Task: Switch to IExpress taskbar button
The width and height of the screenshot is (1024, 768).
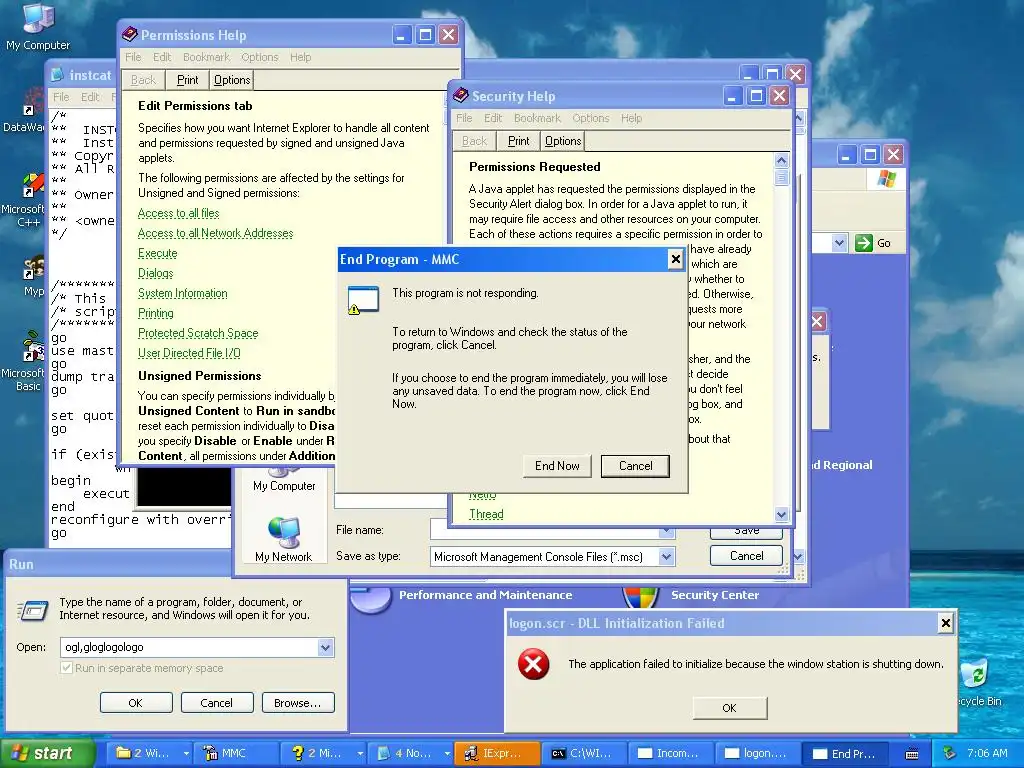Action: [498, 753]
